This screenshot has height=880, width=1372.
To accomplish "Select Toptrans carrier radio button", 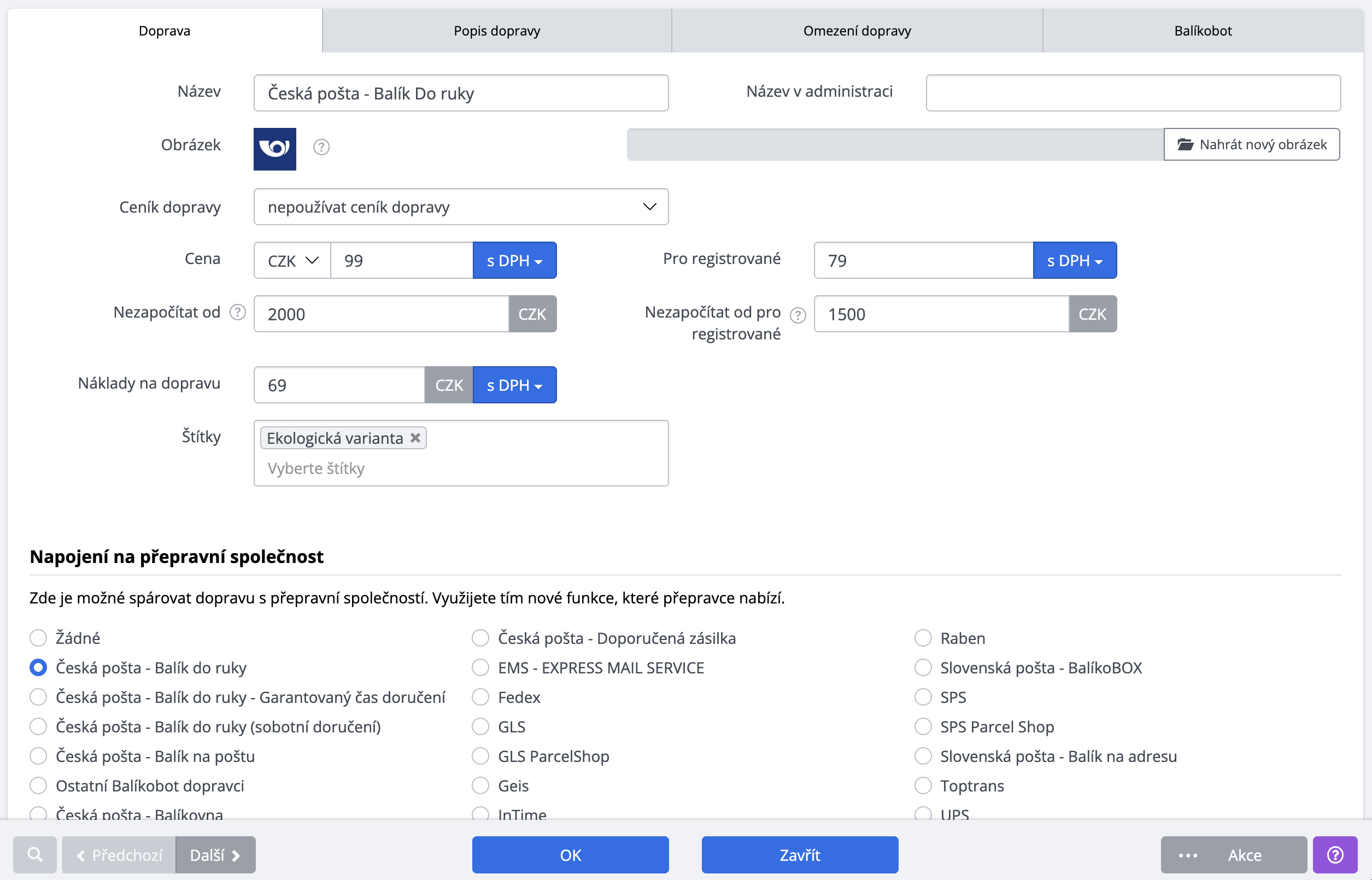I will tap(923, 786).
